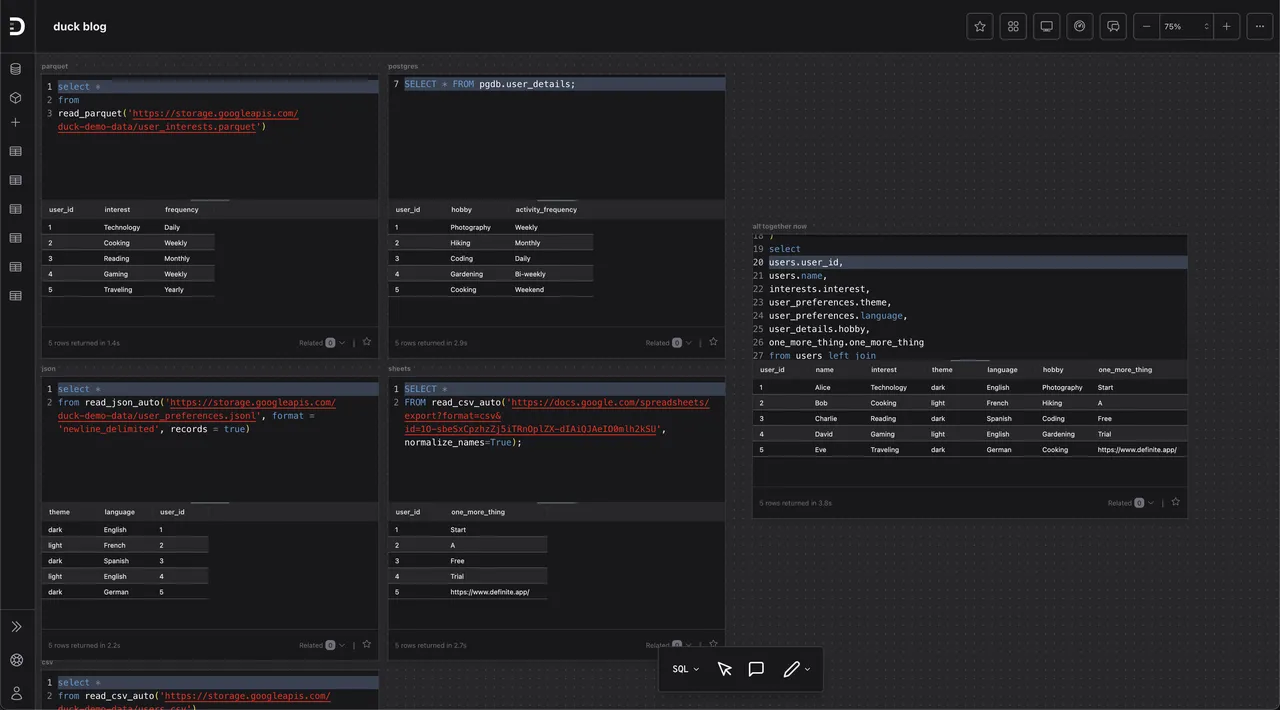Star the parquet query result
The image size is (1280, 710).
(x=367, y=342)
